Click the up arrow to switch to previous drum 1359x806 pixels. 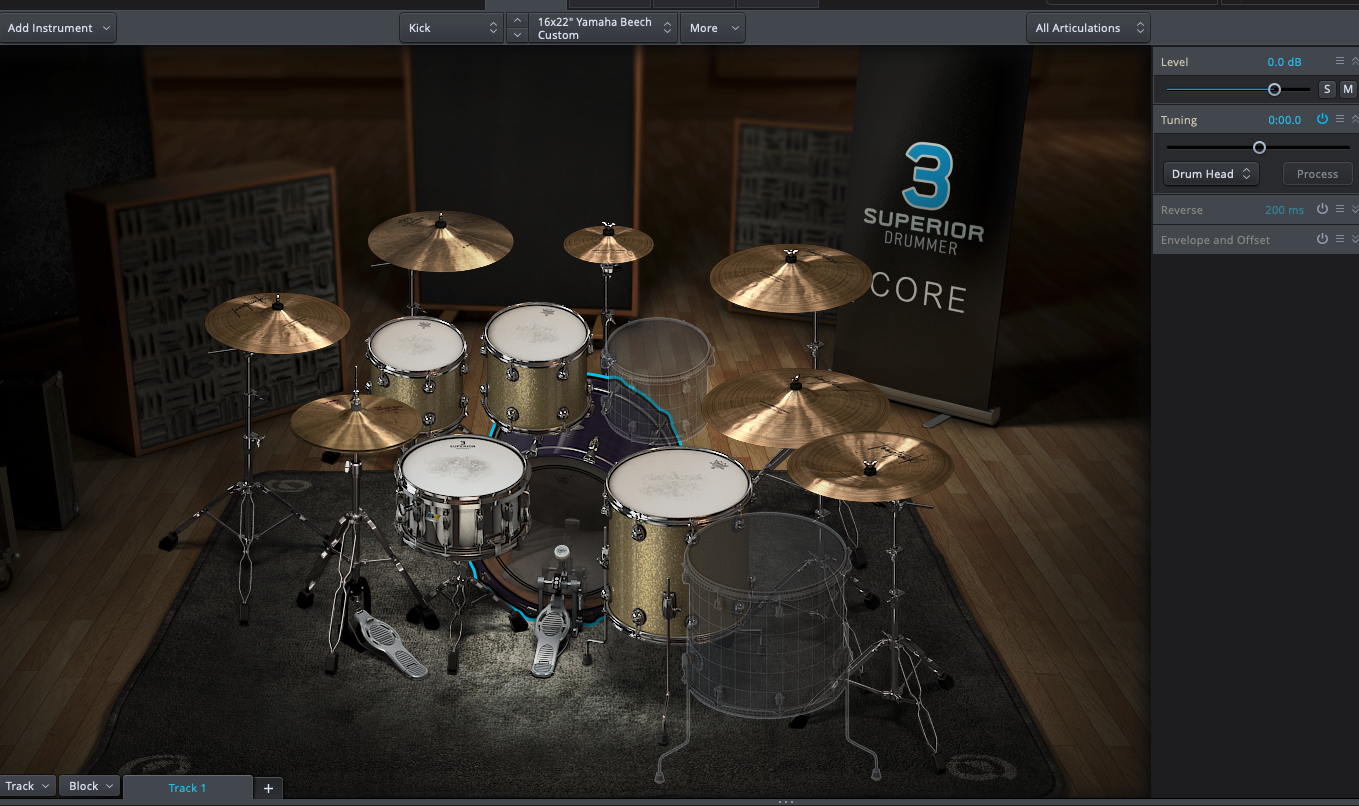517,20
